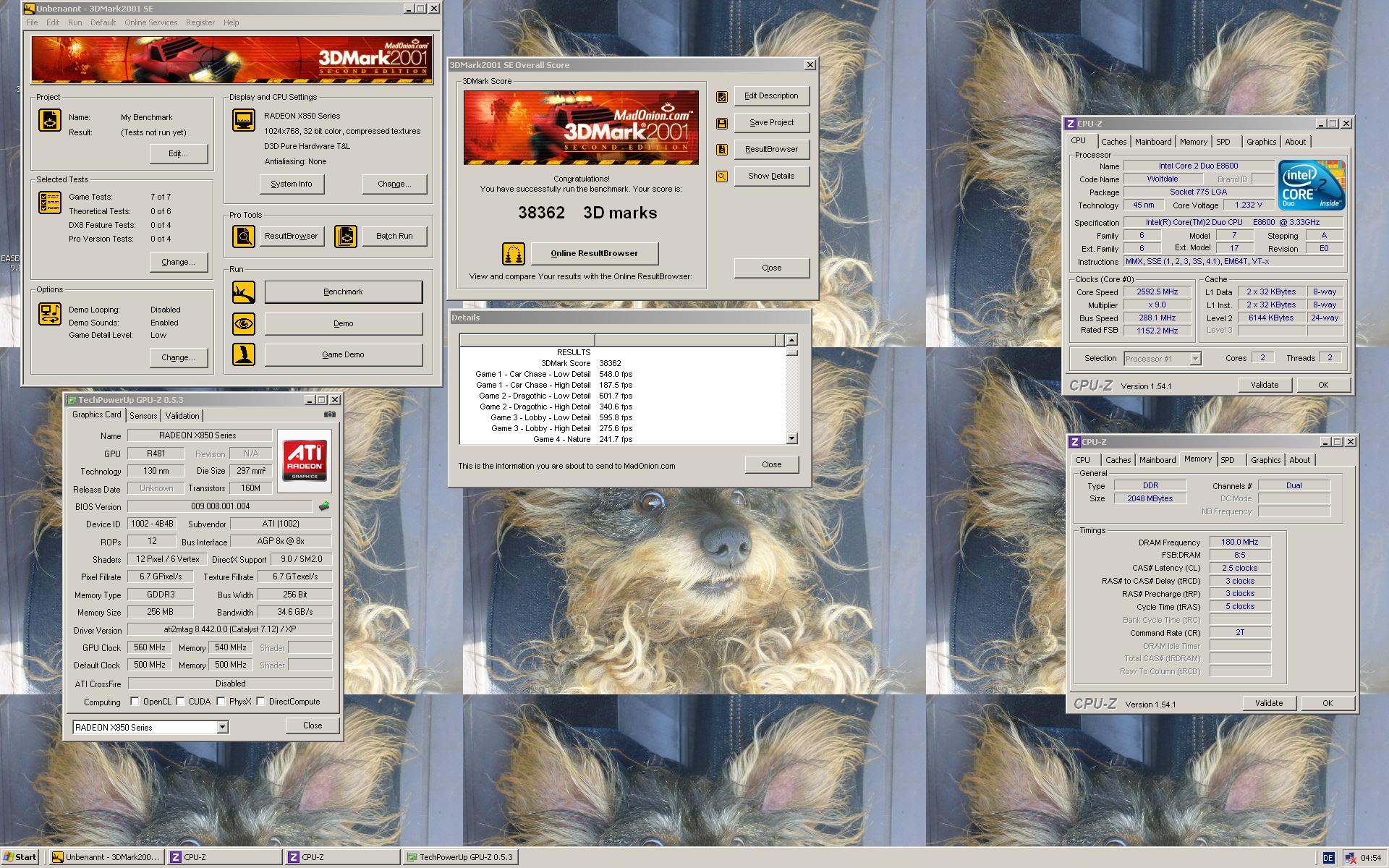This screenshot has height=868, width=1389.
Task: Click OK in lower CPU-Z memory window
Action: click(x=1328, y=704)
